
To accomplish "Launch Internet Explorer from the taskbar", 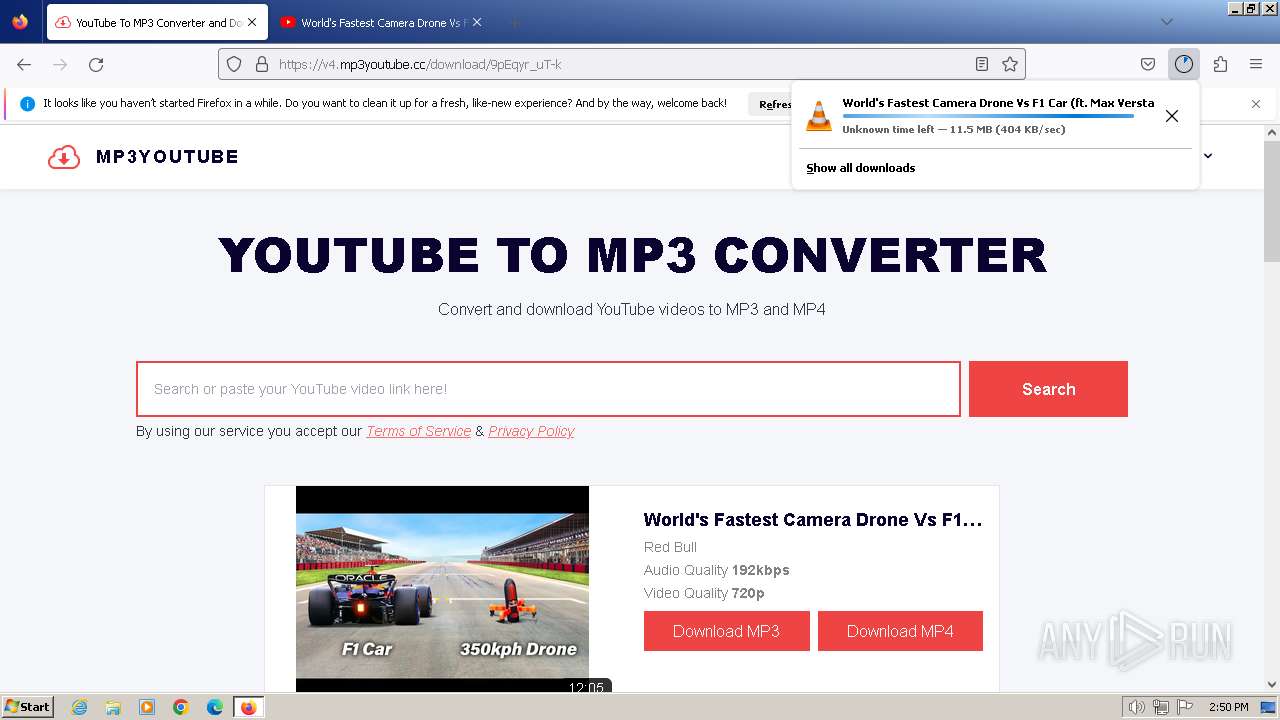I will coord(79,707).
